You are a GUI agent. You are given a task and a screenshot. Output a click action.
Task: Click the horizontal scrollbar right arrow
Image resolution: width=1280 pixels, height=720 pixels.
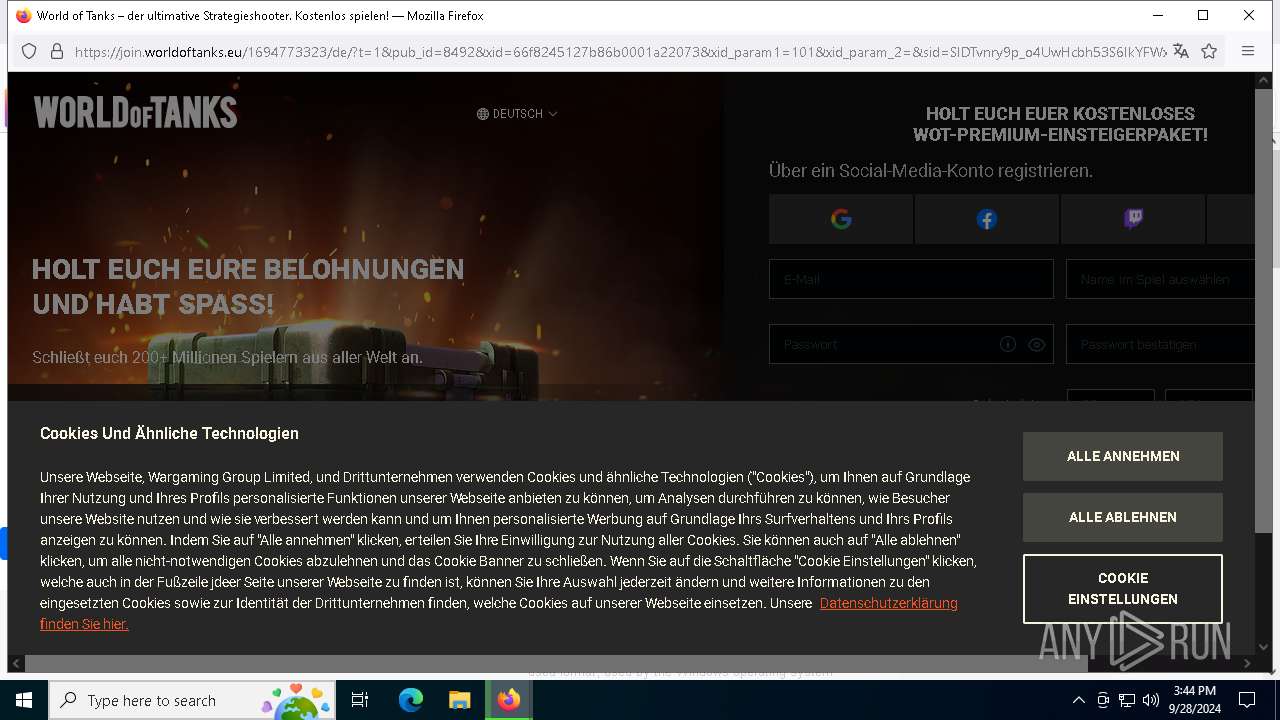(1246, 663)
